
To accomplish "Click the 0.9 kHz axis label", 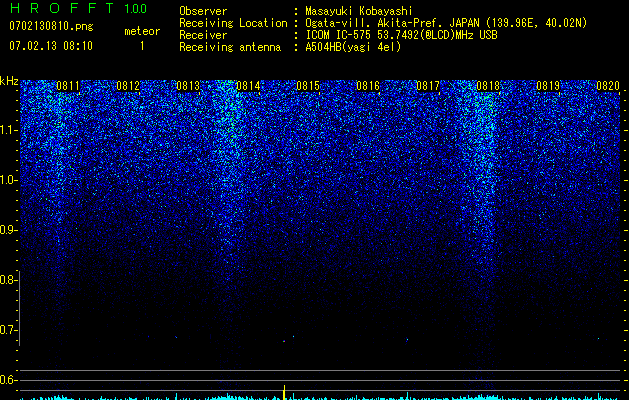I will click(8, 230).
